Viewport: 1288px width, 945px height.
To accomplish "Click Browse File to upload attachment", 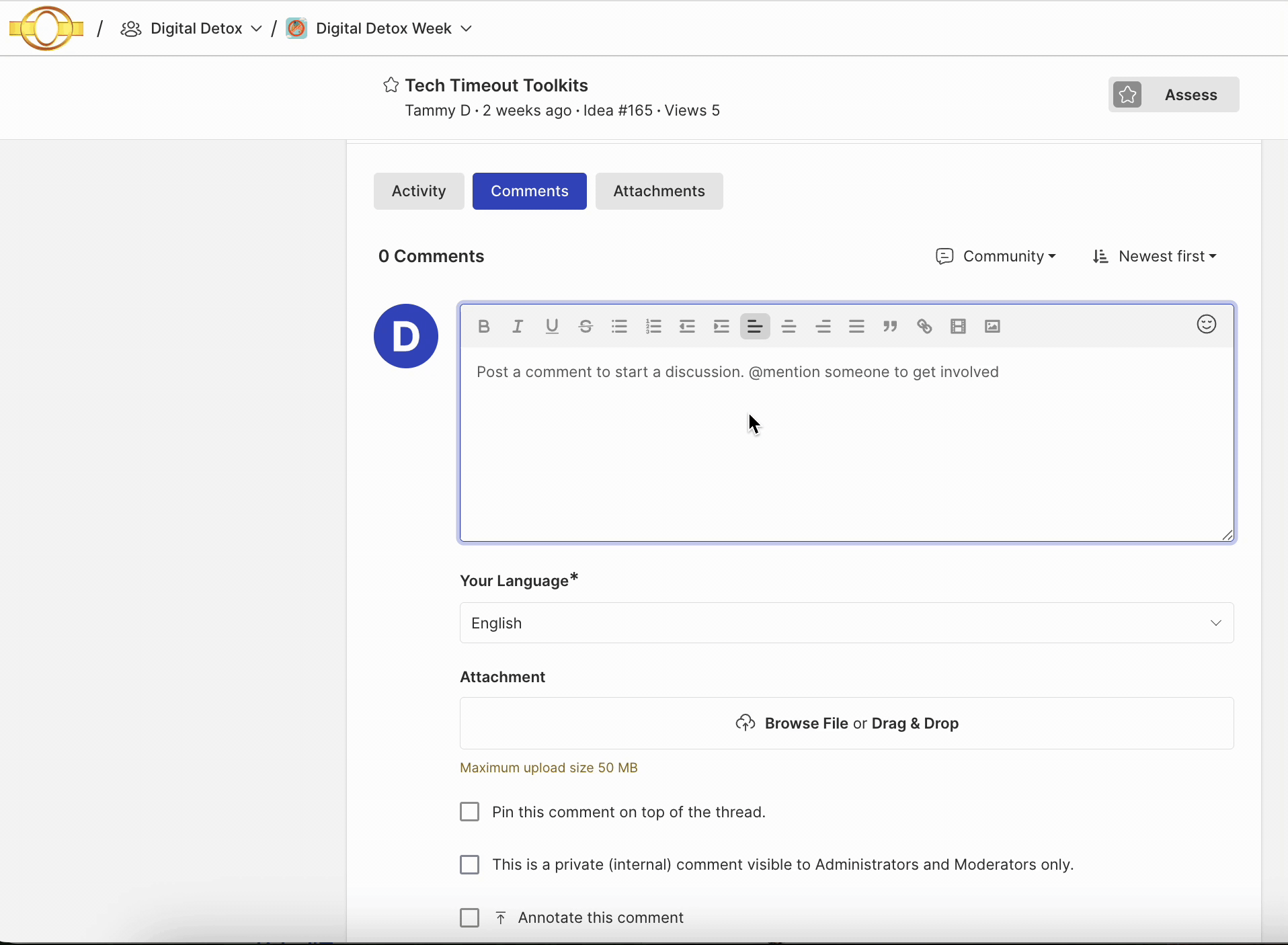I will point(806,723).
